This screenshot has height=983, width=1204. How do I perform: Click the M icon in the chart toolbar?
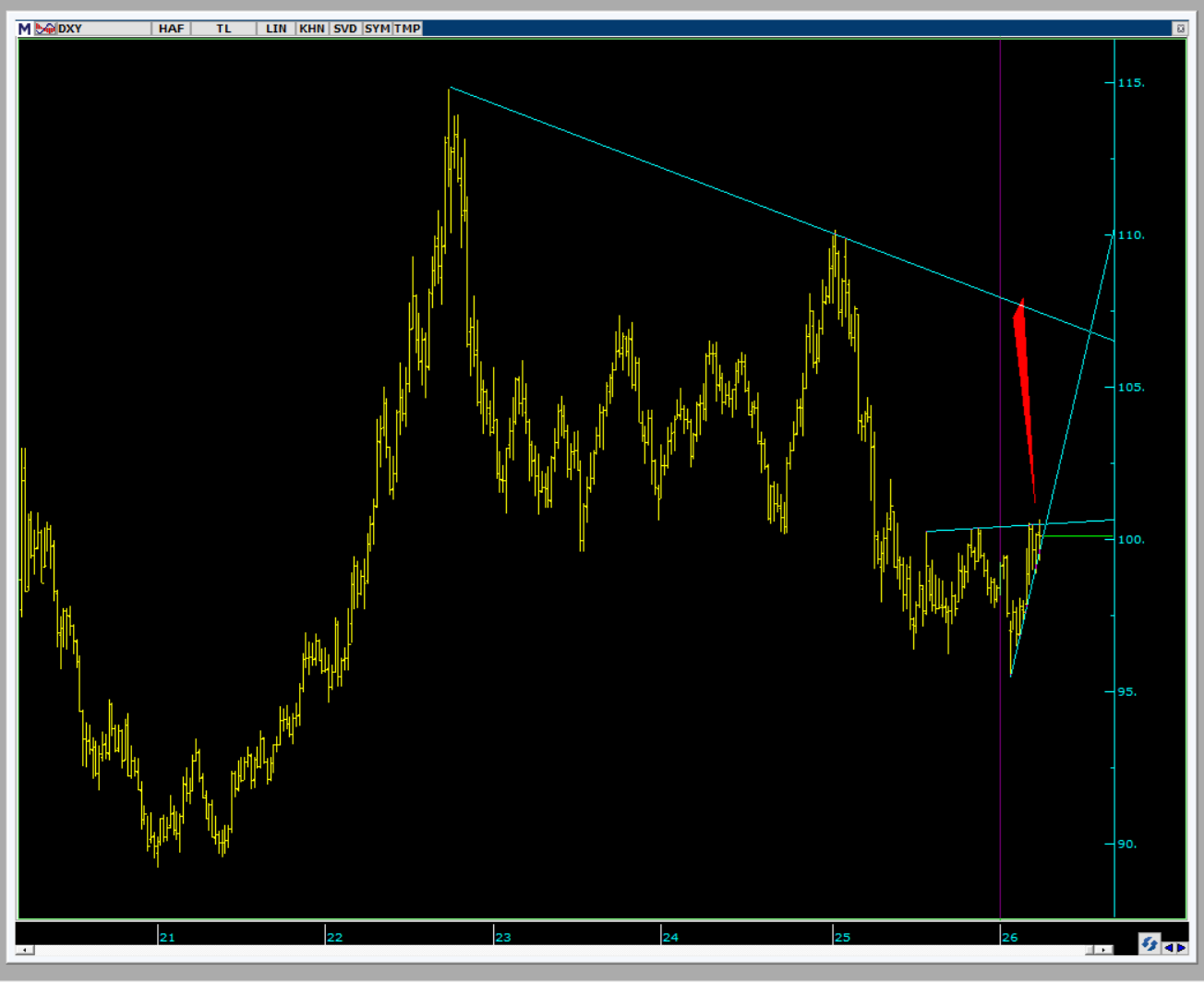(25, 29)
